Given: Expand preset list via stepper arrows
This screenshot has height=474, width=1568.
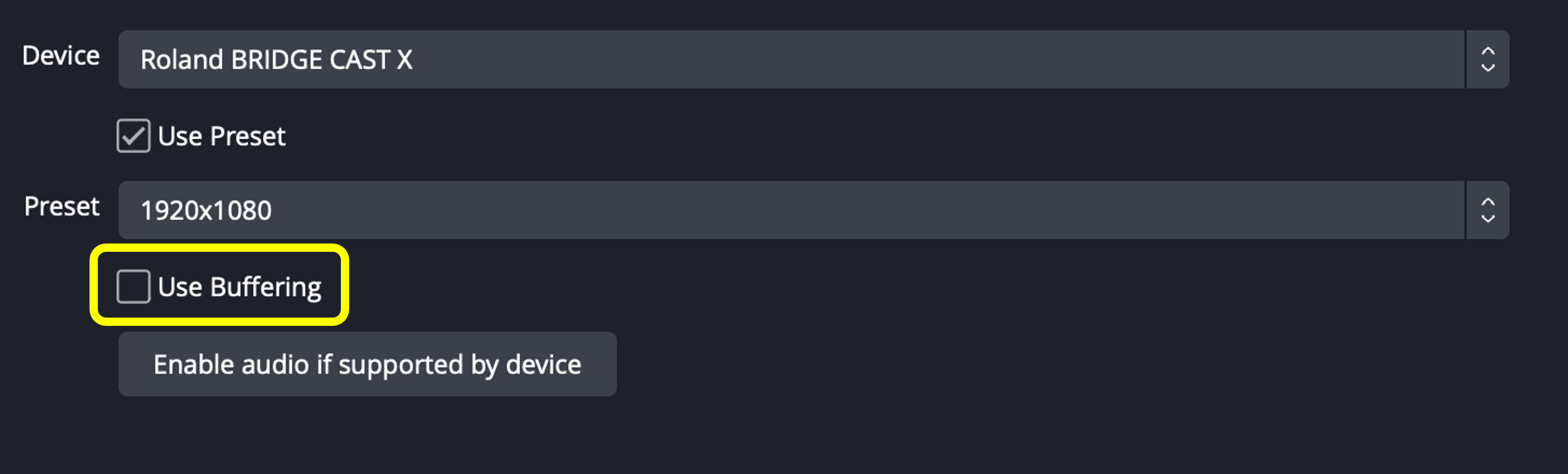Looking at the screenshot, I should [x=1487, y=210].
